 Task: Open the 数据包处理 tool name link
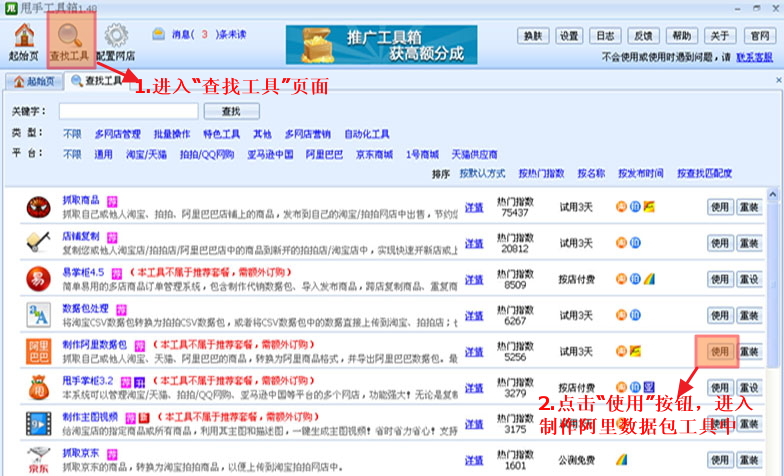pos(85,308)
